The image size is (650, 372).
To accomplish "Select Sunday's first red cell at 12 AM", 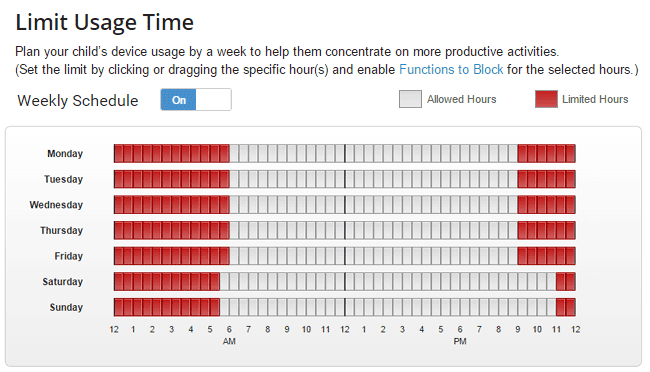I will click(x=119, y=307).
